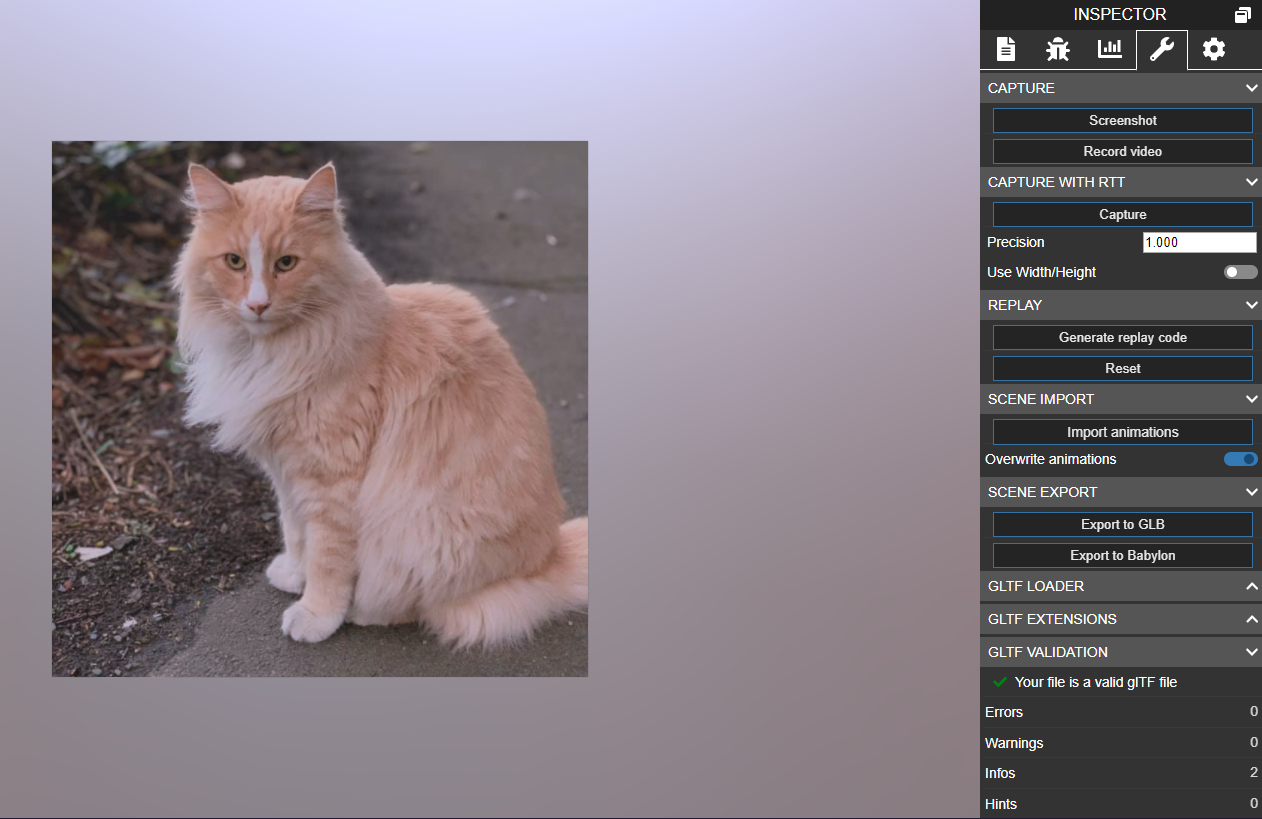Screen dimensions: 1262x819
Task: Click the Hints row
Action: (1121, 804)
